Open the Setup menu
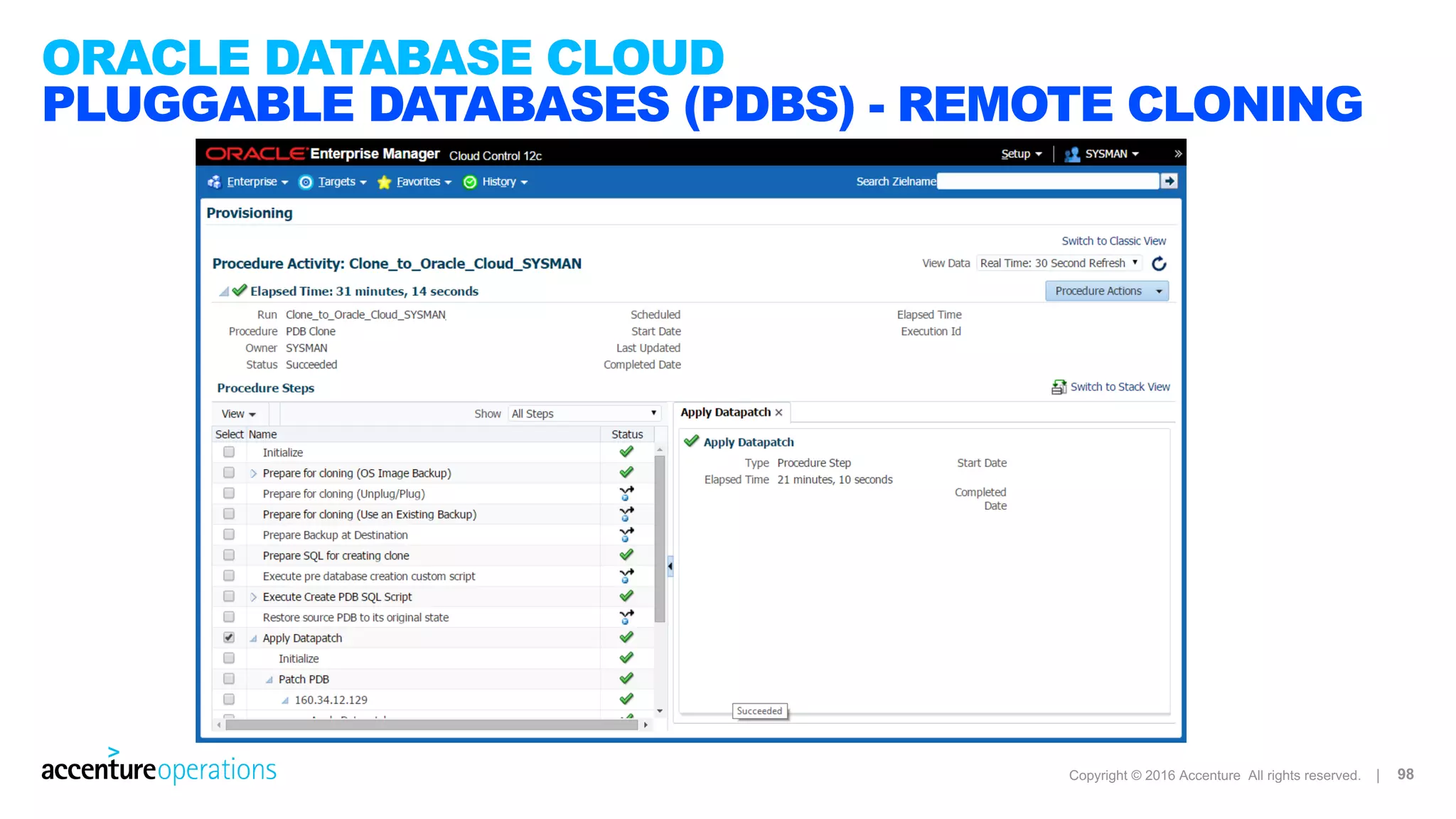The height and width of the screenshot is (819, 1456). click(x=1022, y=154)
